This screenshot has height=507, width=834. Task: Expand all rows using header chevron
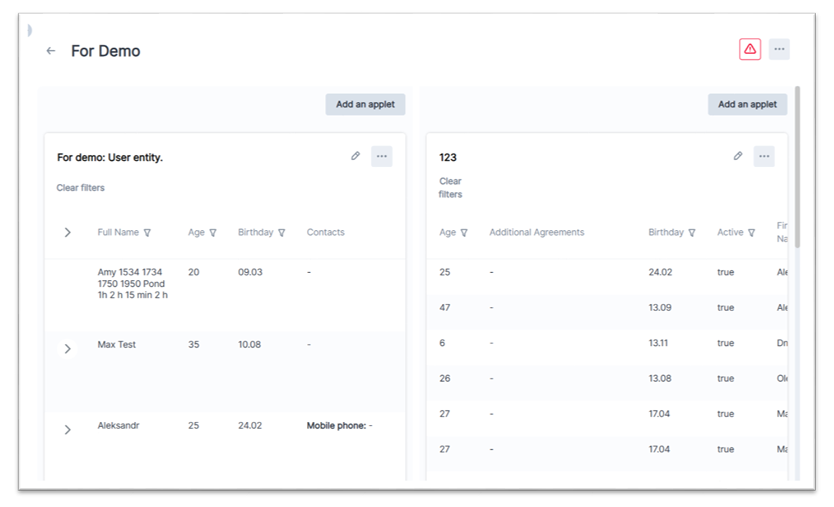67,233
